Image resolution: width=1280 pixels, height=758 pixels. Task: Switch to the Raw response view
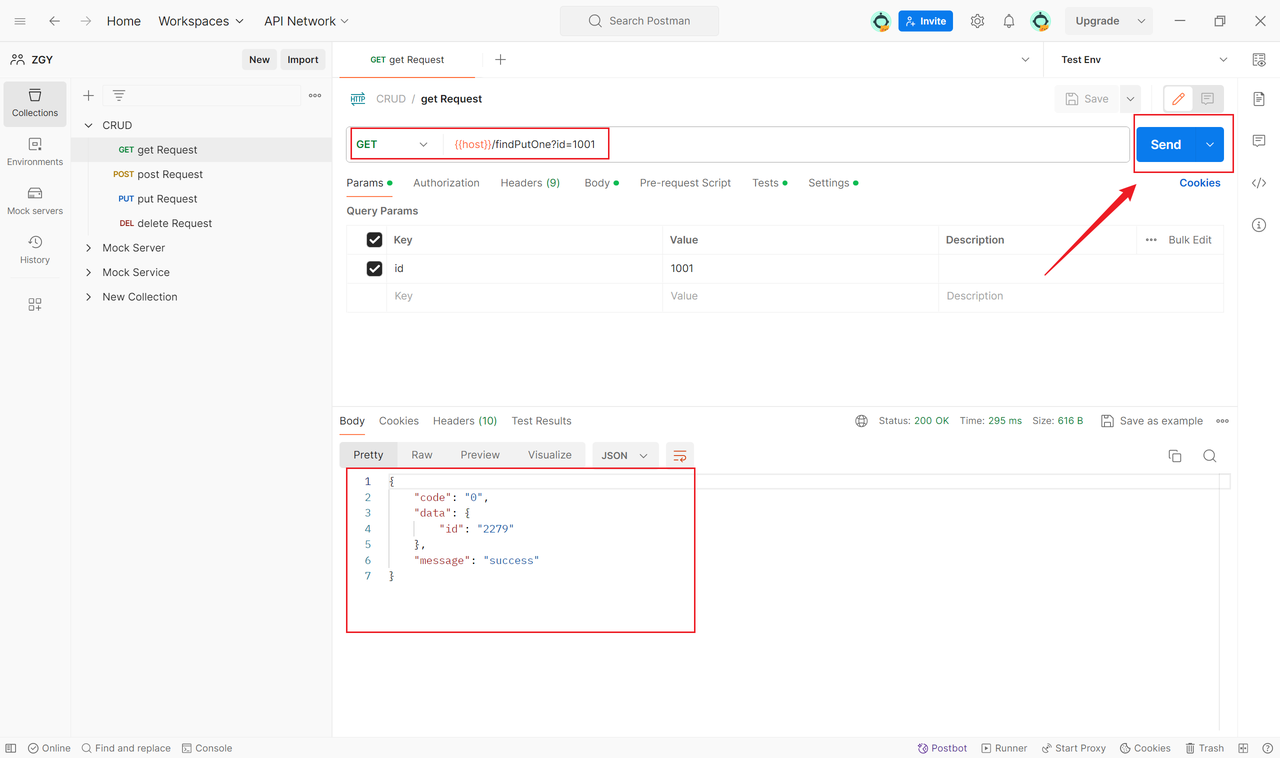click(x=422, y=455)
